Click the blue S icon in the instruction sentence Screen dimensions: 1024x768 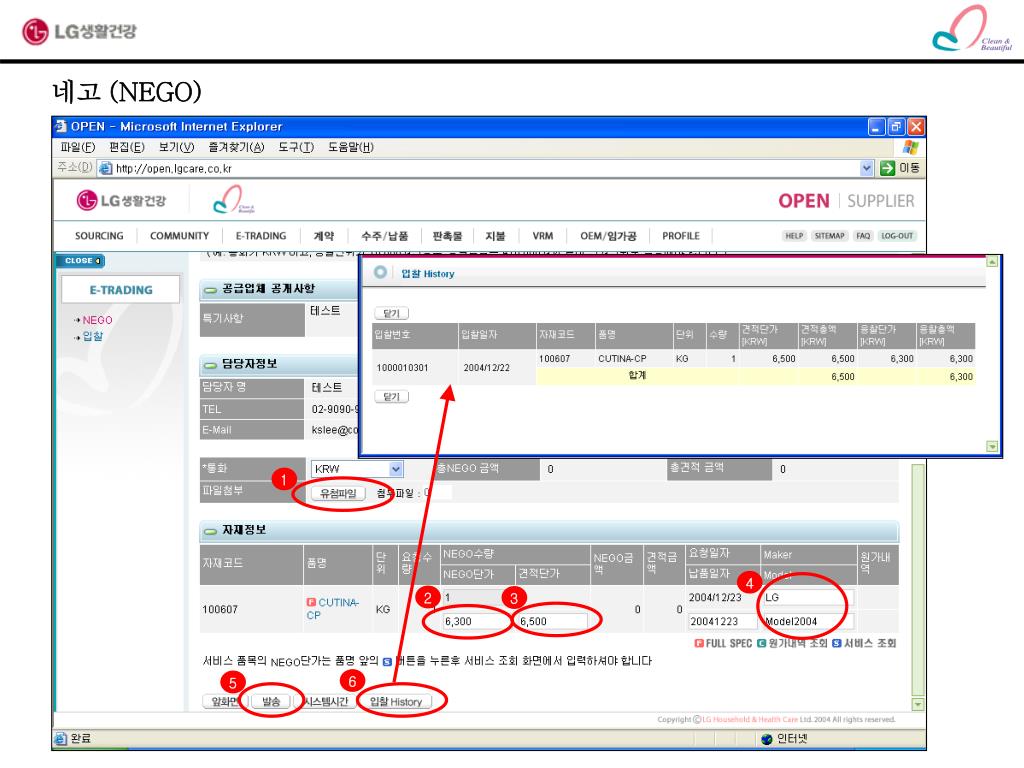[x=387, y=662]
